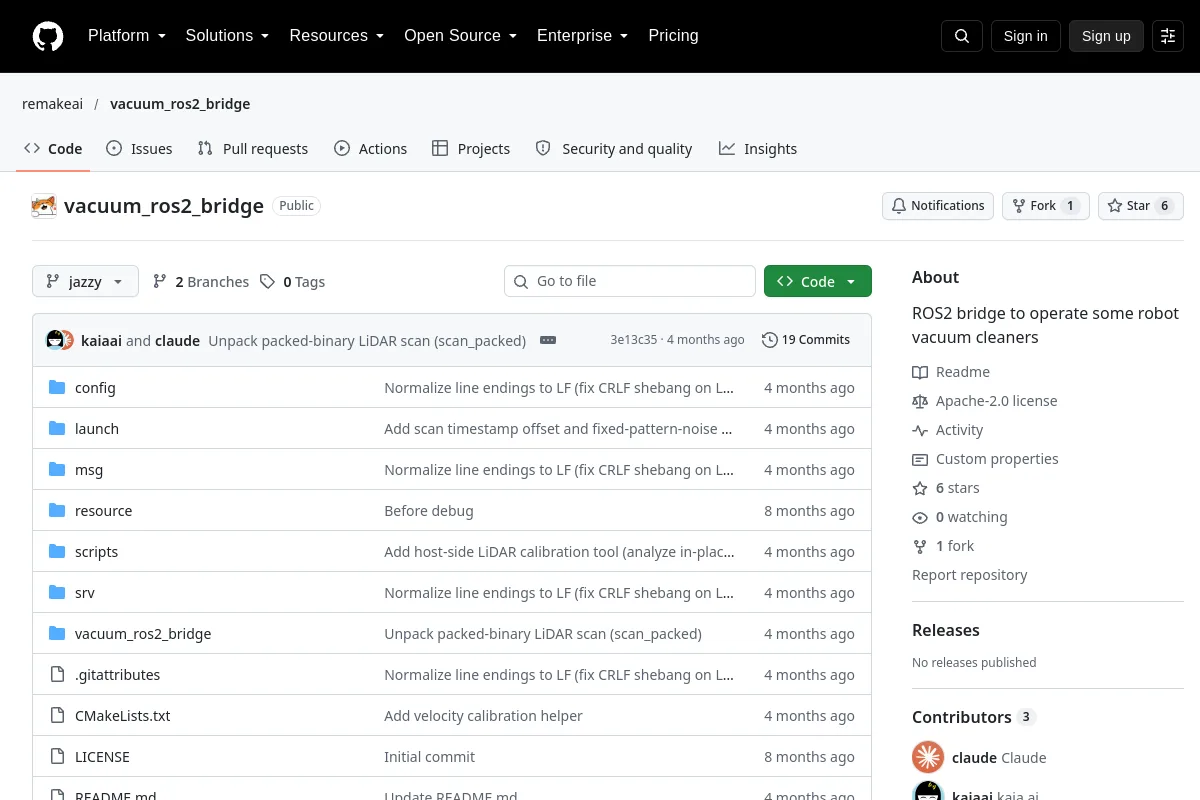Viewport: 1200px width, 800px height.
Task: Jump to Readme in About sidebar
Action: pos(951,372)
